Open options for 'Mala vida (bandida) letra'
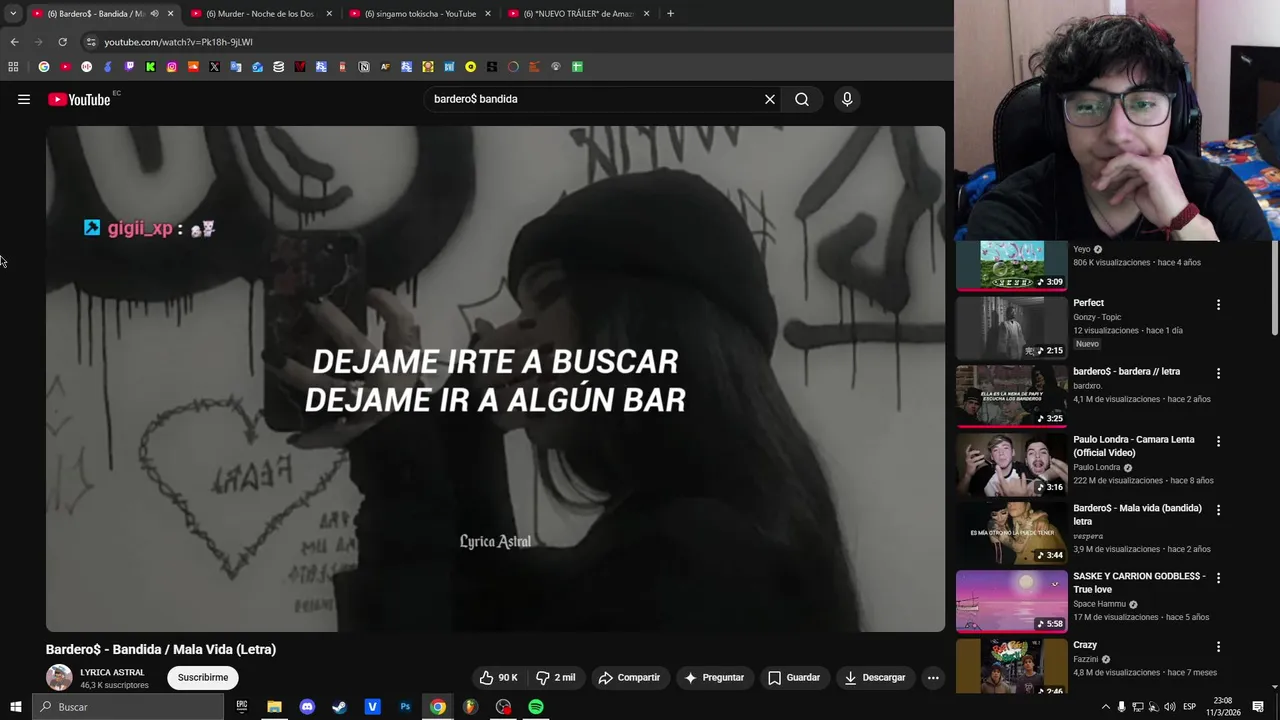 point(1218,510)
